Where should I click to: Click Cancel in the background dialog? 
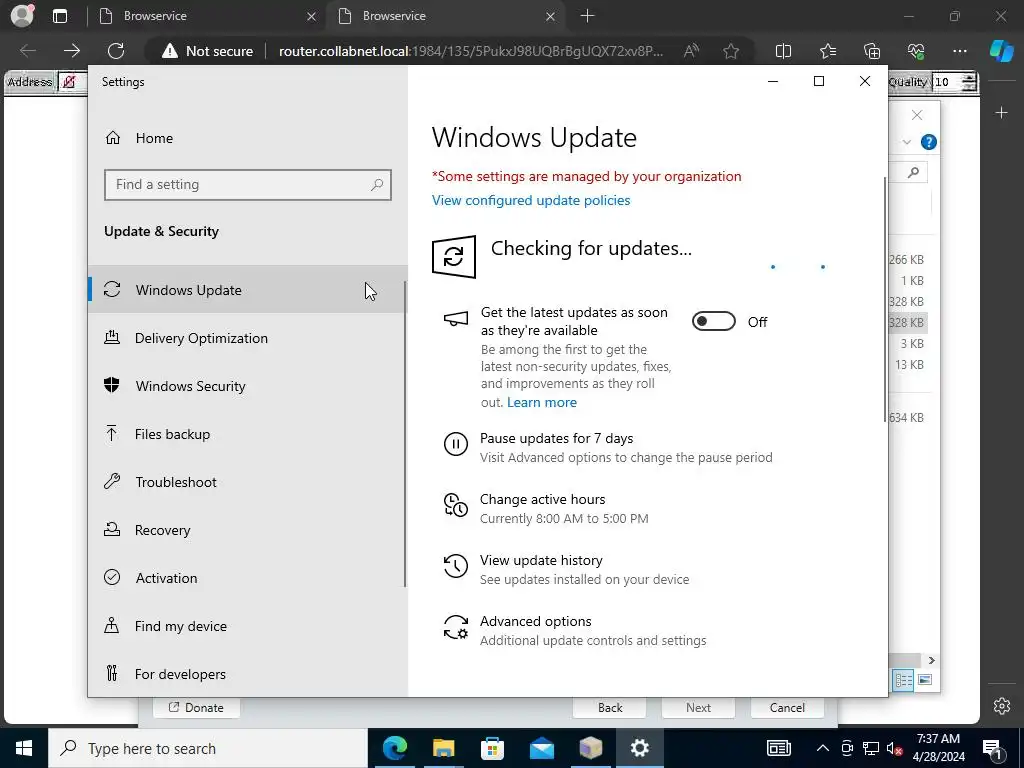point(787,707)
